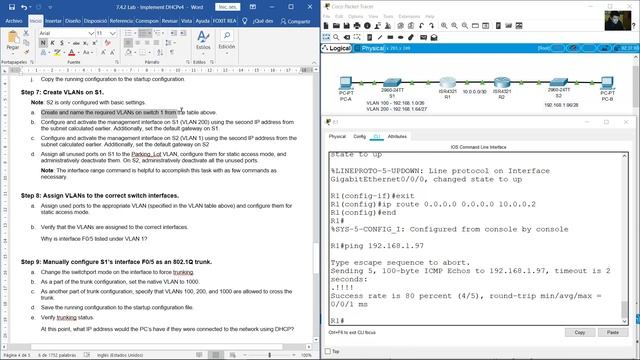This screenshot has width=640, height=360.
Task: Switch to the Insertar ribbon tab
Action: coord(53,21)
